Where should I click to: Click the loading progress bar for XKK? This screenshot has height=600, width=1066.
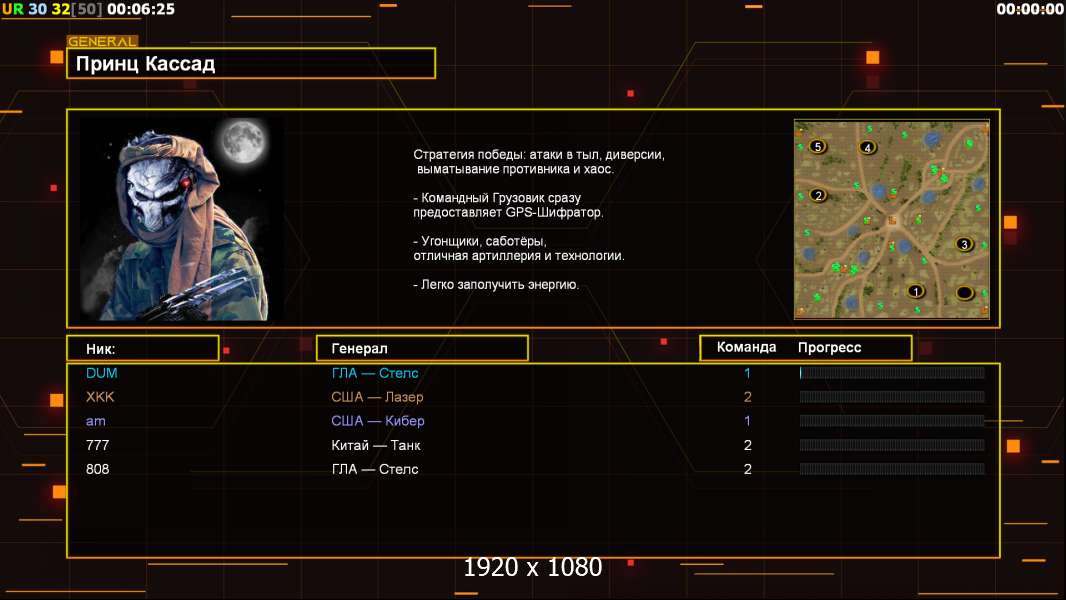click(892, 397)
